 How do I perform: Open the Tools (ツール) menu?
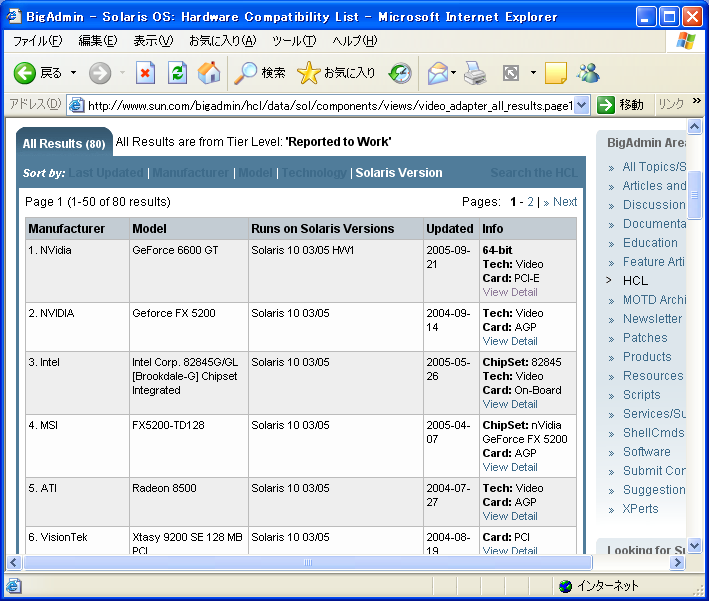pos(294,41)
